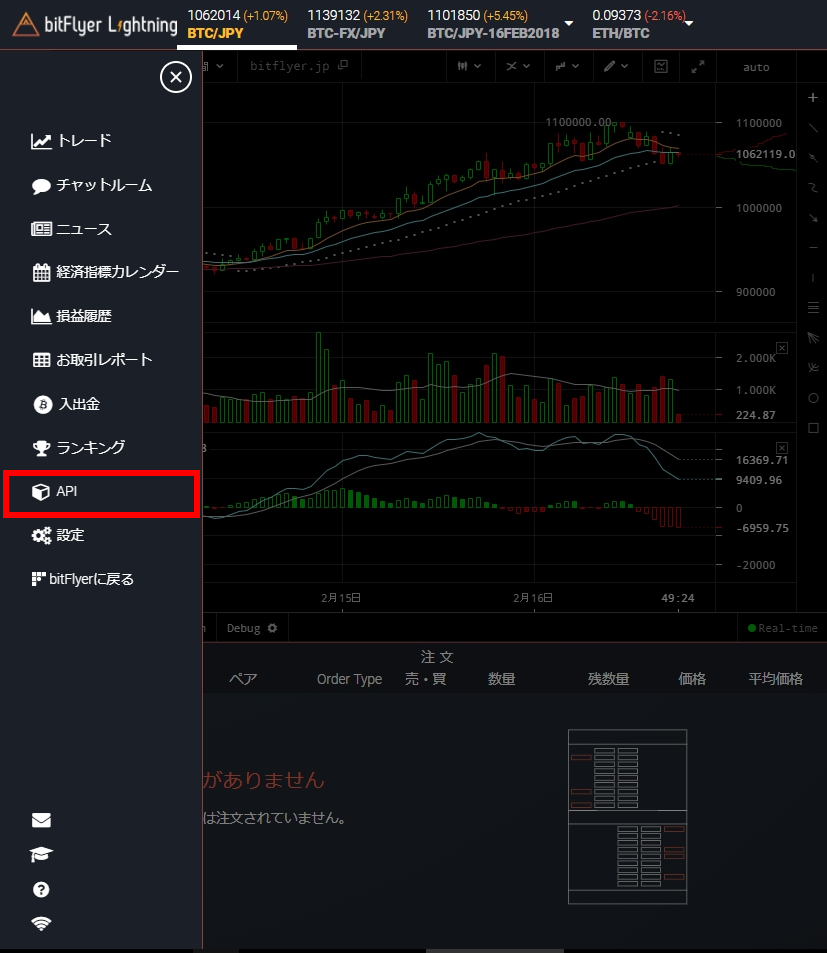Open the ランキング ranking page

[x=78, y=448]
